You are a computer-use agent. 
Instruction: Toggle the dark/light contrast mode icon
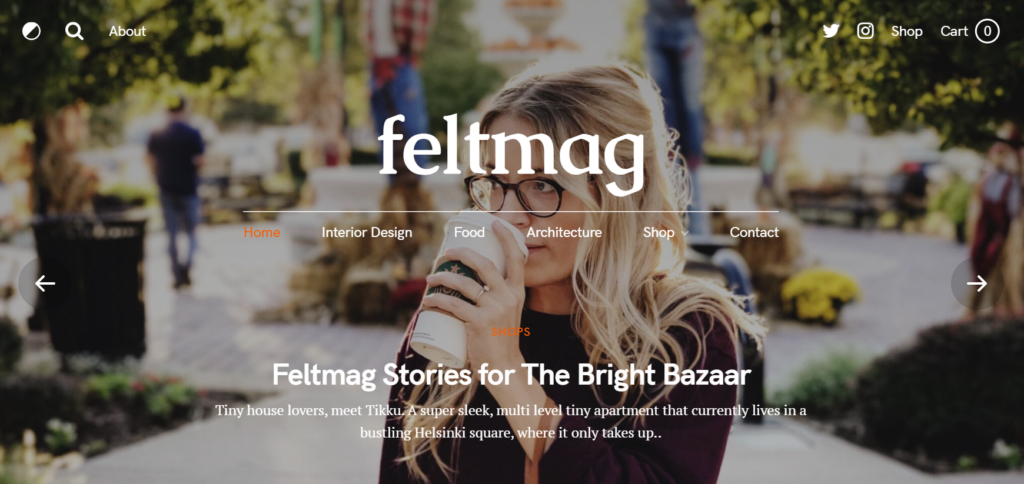(x=31, y=31)
